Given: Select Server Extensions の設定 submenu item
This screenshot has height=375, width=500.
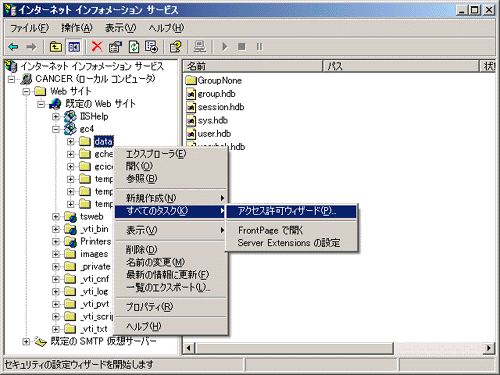Looking at the screenshot, I should (x=289, y=243).
